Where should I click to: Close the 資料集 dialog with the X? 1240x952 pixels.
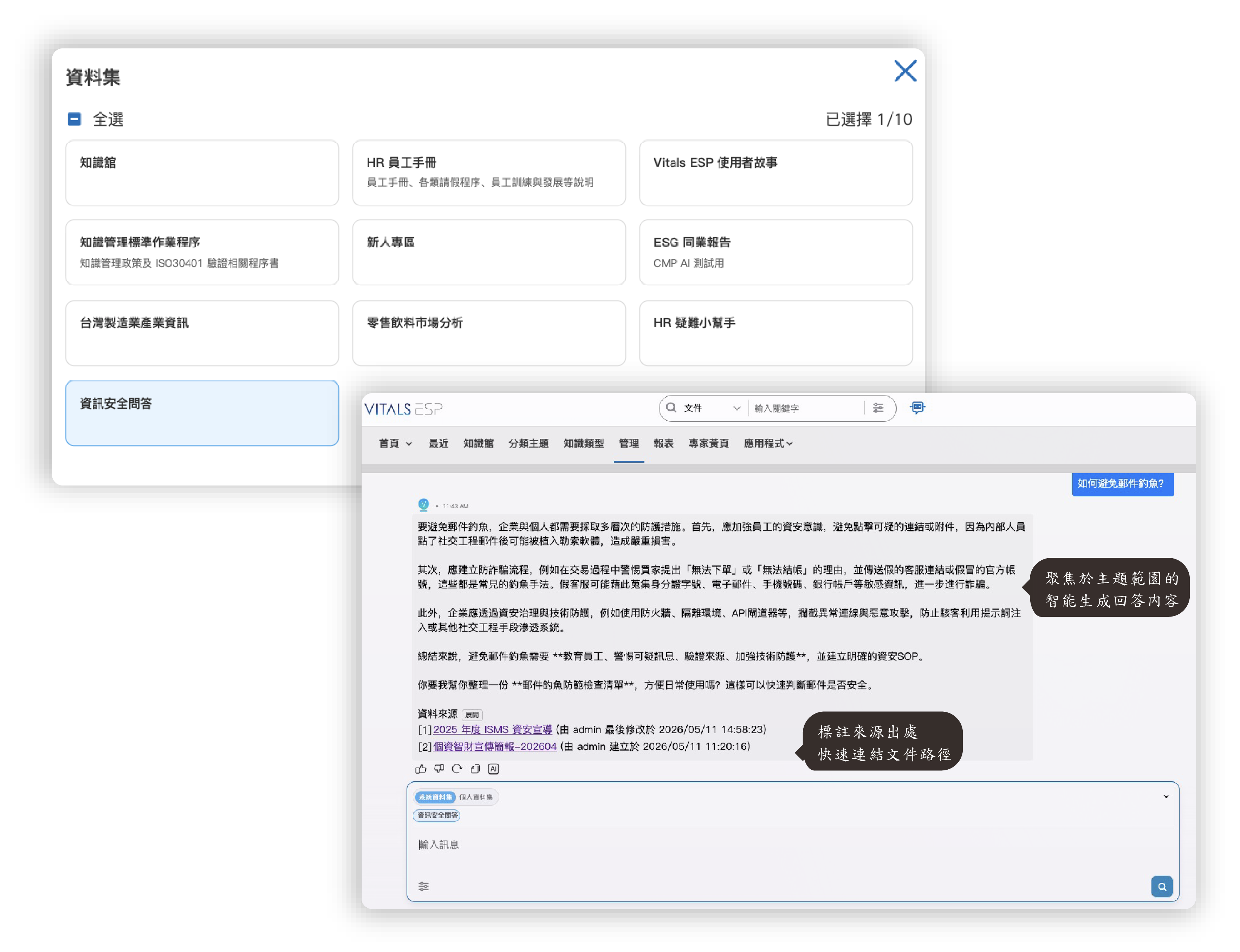904,71
